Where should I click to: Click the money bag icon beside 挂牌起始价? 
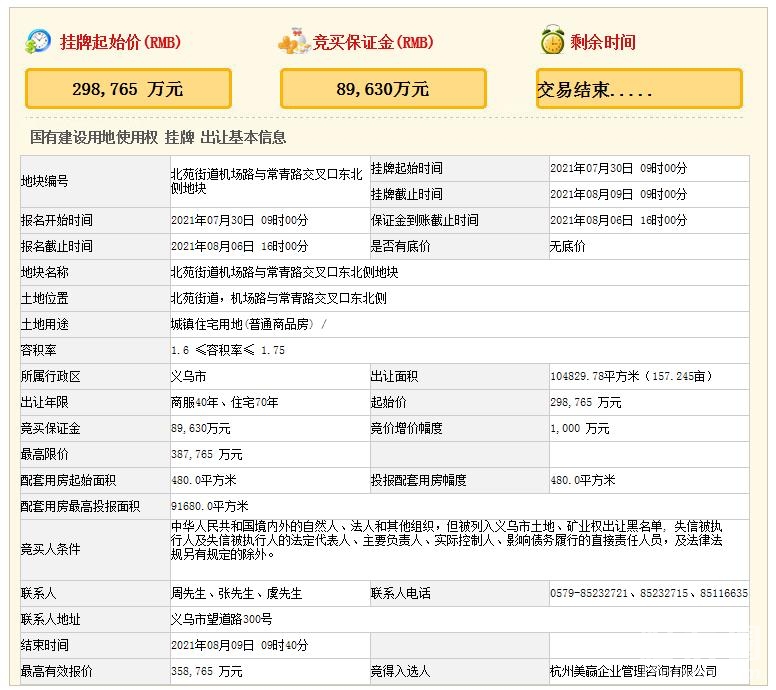point(37,41)
